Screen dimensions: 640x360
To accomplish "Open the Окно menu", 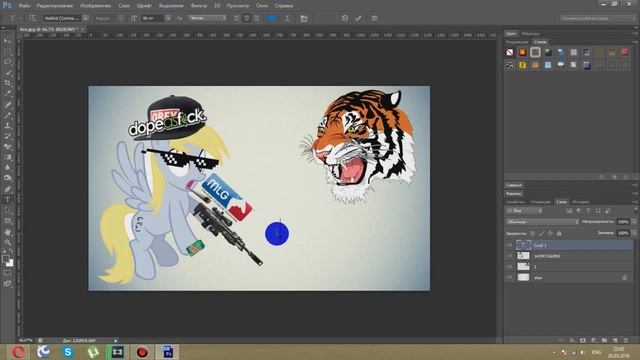I will [x=262, y=6].
